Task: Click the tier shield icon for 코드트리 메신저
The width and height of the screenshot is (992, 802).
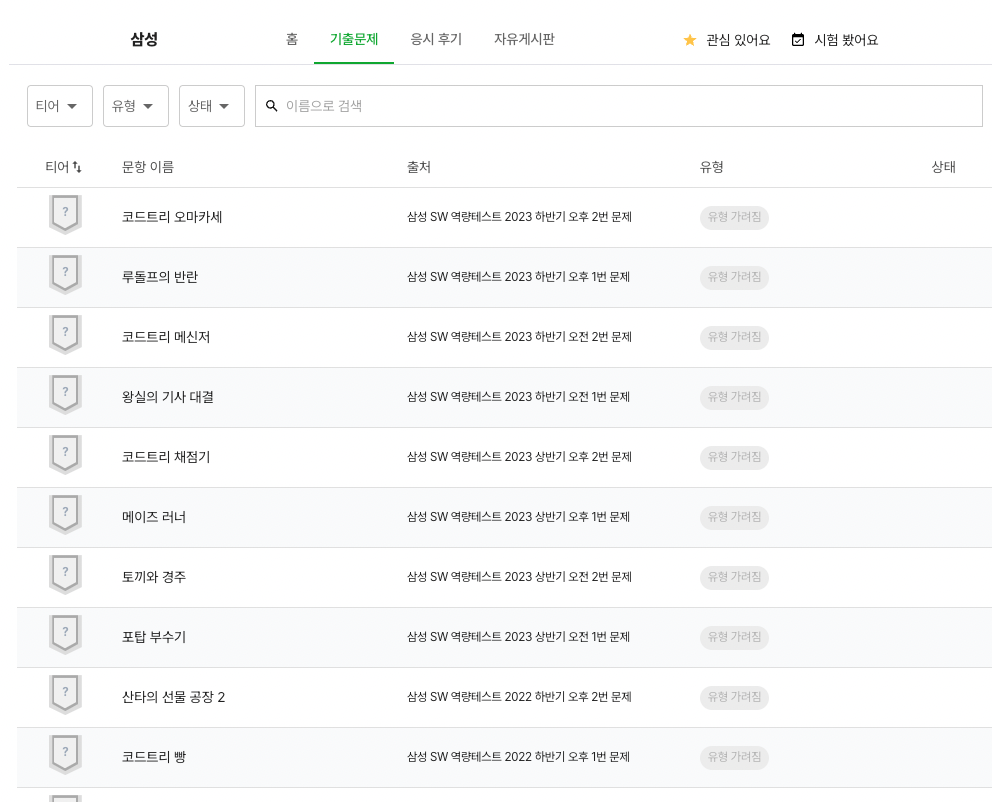Action: [x=65, y=335]
